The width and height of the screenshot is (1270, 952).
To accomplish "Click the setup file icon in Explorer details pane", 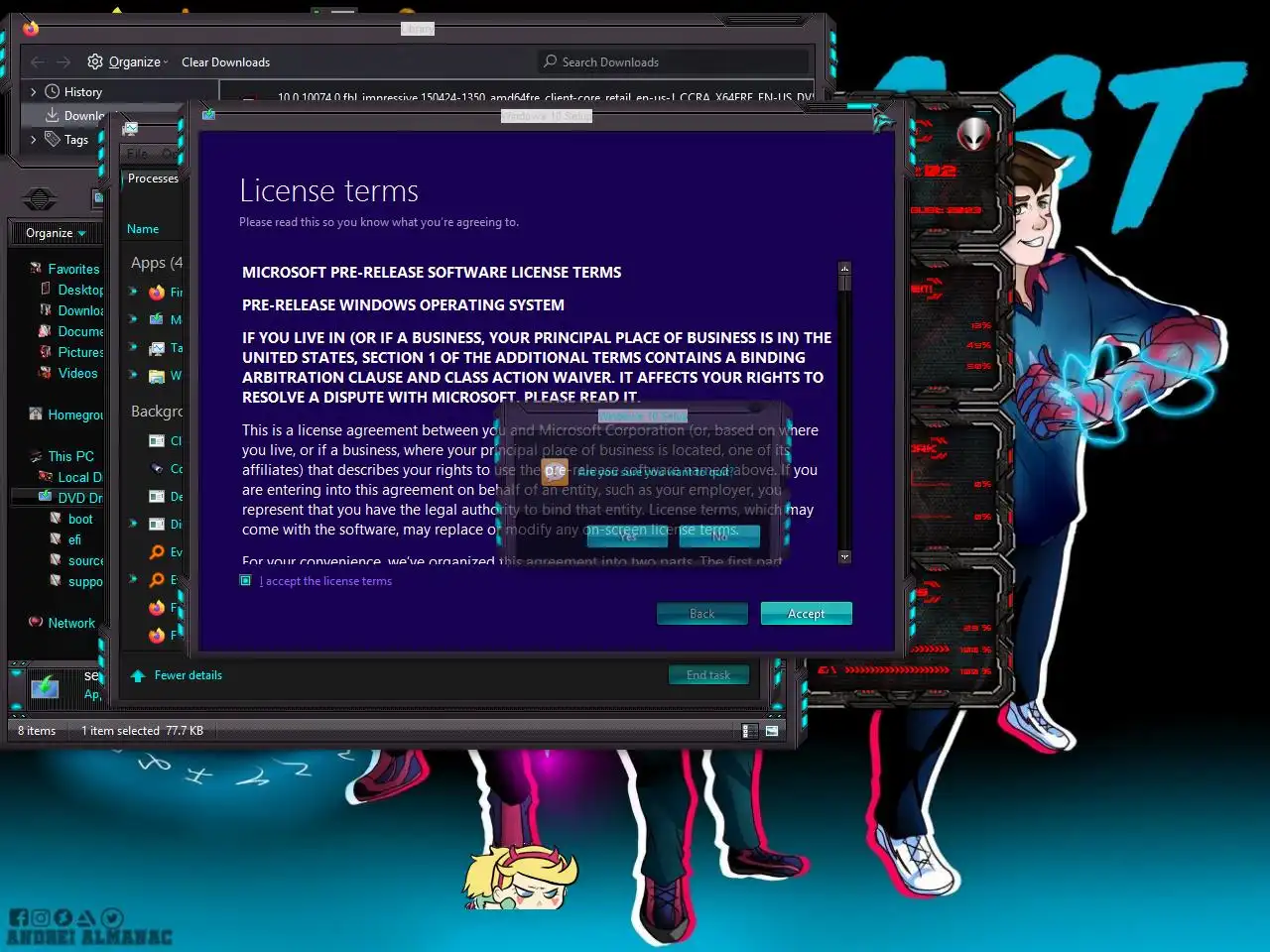I will [45, 685].
